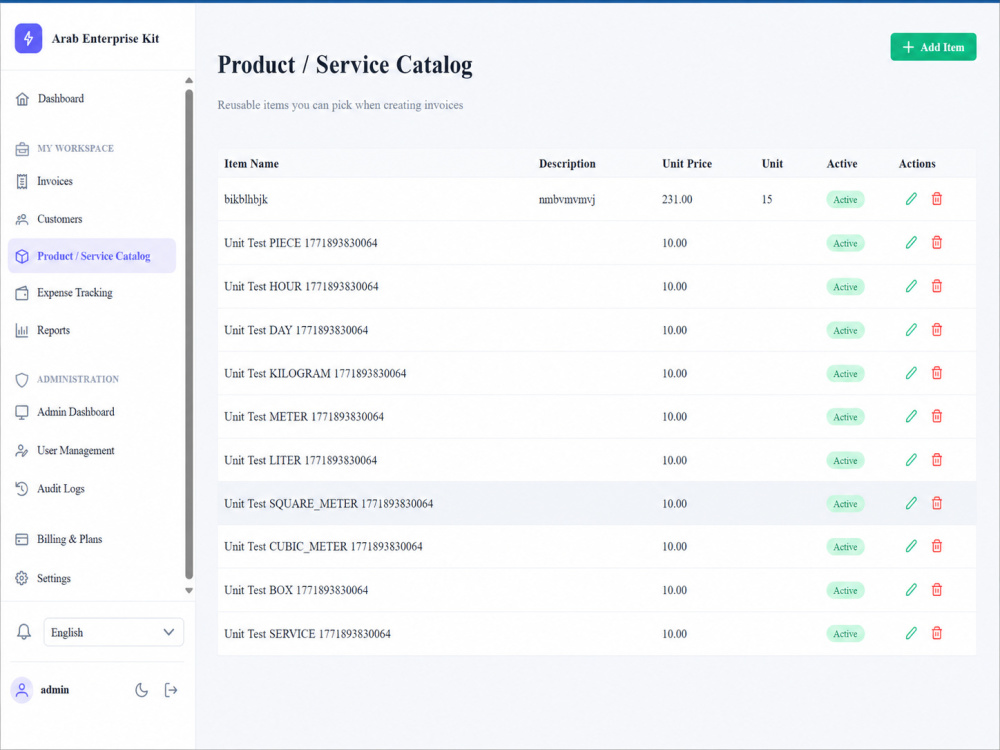Screen dimensions: 1000x750
Task: Open Settings in sidebar
Action: click(x=91, y=578)
